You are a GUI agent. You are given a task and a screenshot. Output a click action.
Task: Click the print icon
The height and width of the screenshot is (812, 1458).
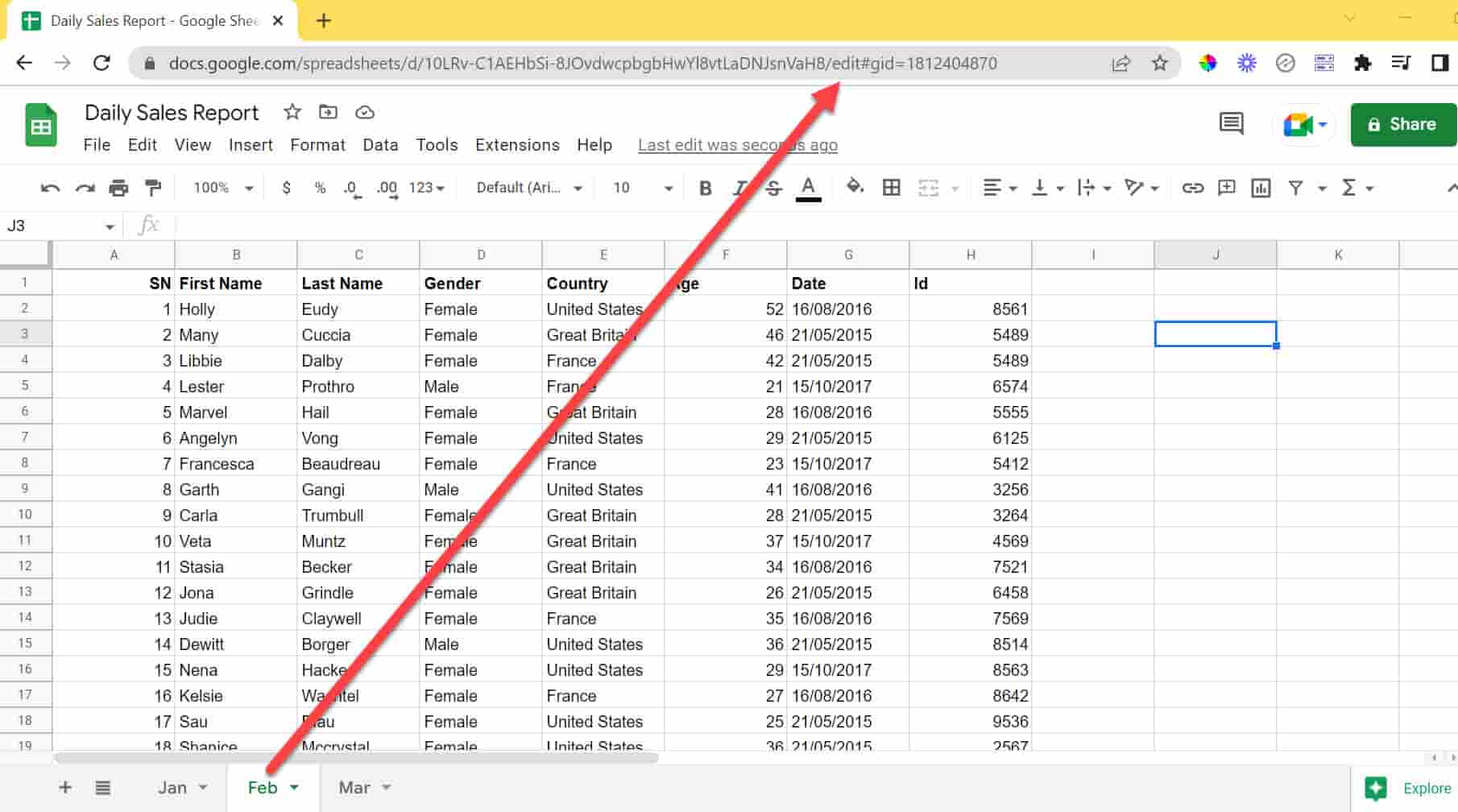tap(118, 188)
